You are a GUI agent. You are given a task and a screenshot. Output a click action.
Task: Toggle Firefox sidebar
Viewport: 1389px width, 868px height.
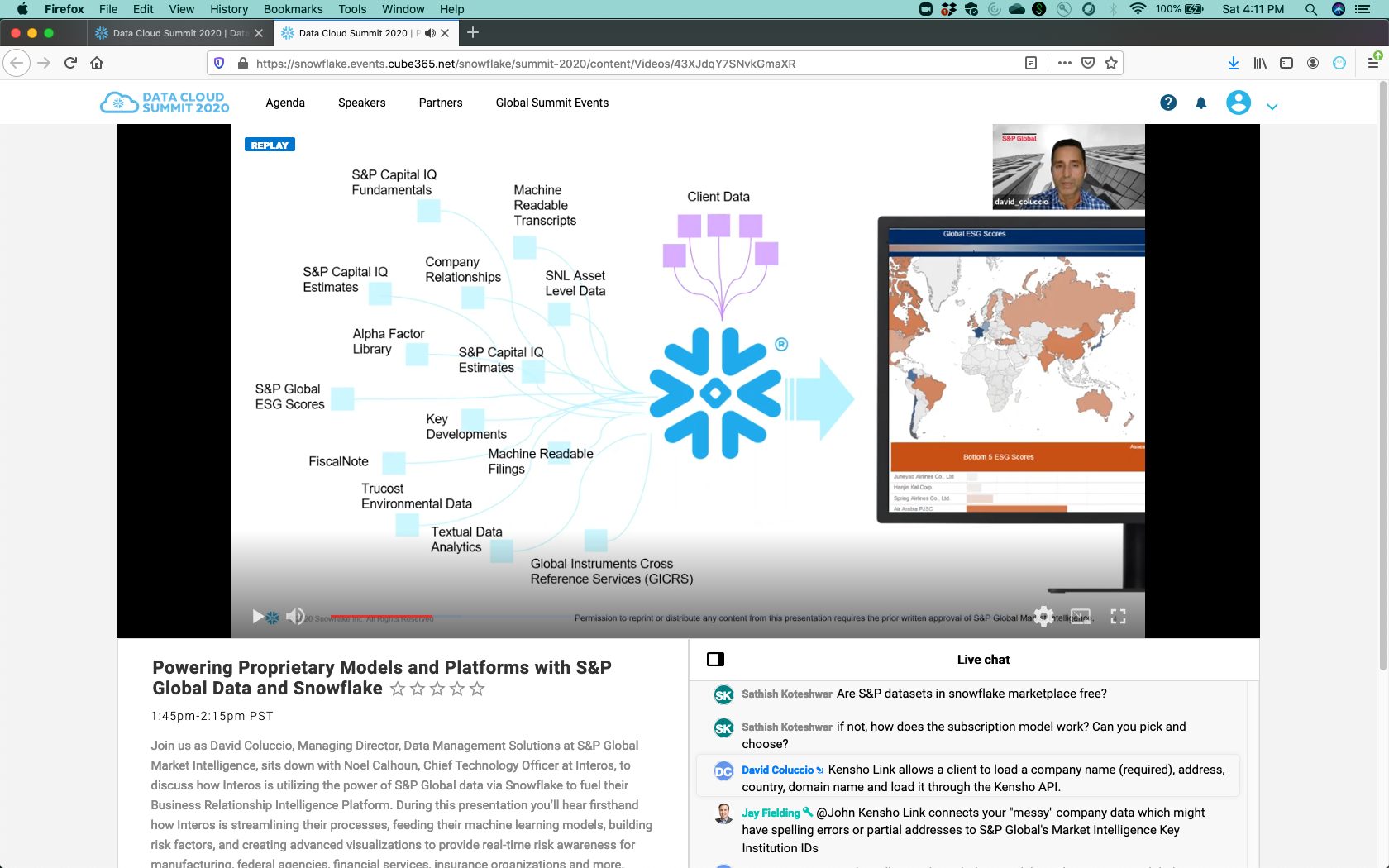1286,63
